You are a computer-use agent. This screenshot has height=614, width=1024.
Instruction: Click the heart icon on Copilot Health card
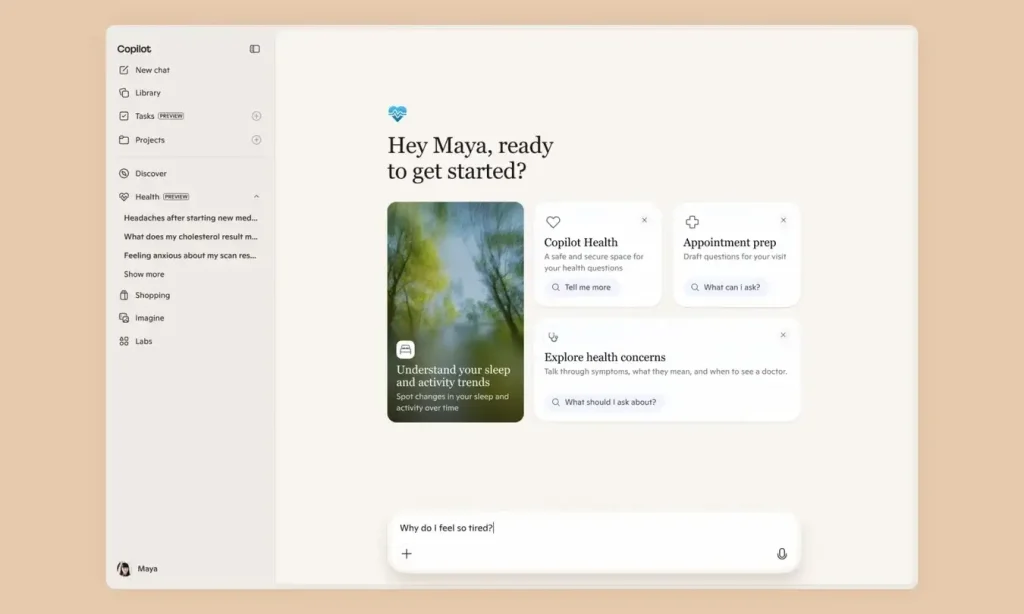(553, 222)
